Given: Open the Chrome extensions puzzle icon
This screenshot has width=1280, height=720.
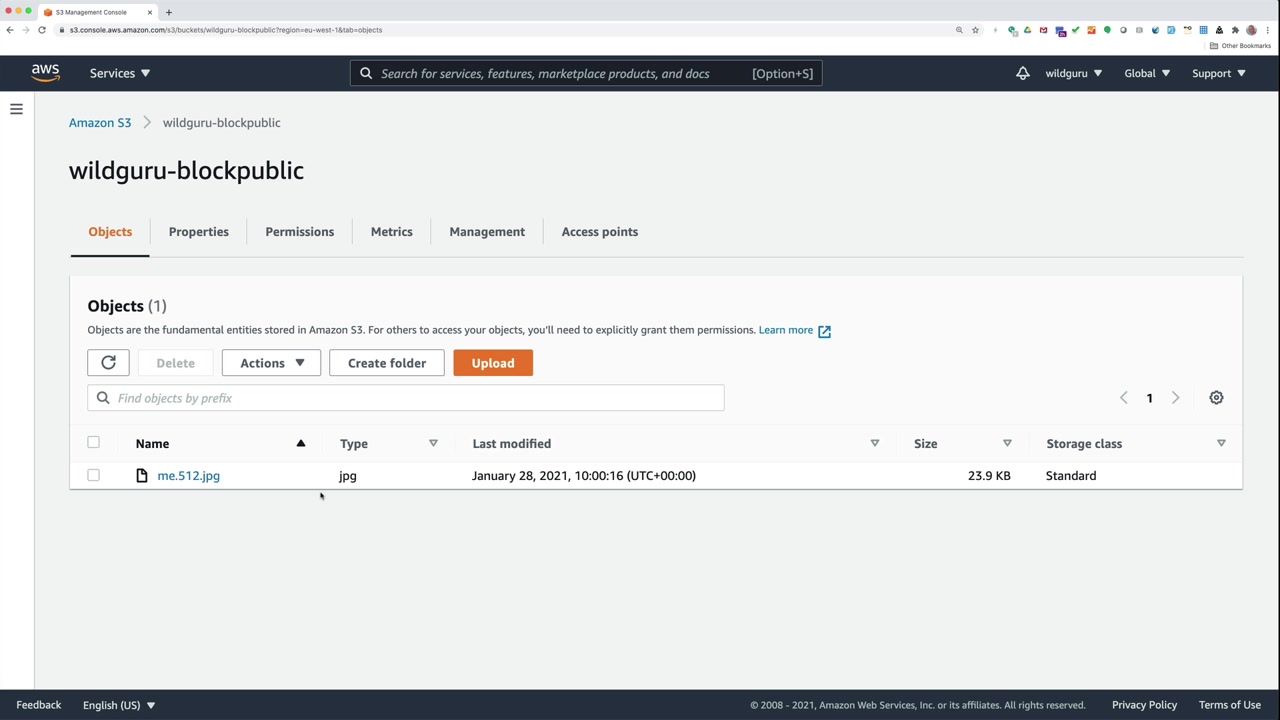Looking at the screenshot, I should (x=1235, y=30).
